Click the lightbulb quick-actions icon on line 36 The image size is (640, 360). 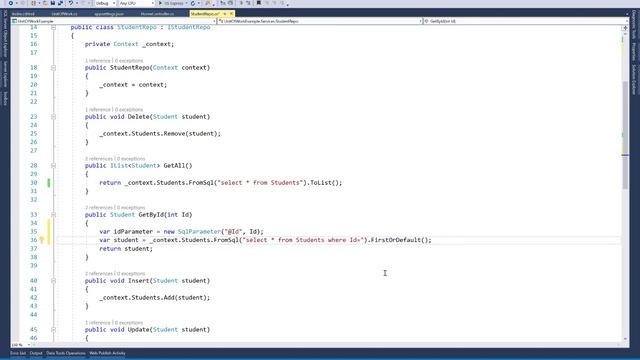tap(42, 240)
